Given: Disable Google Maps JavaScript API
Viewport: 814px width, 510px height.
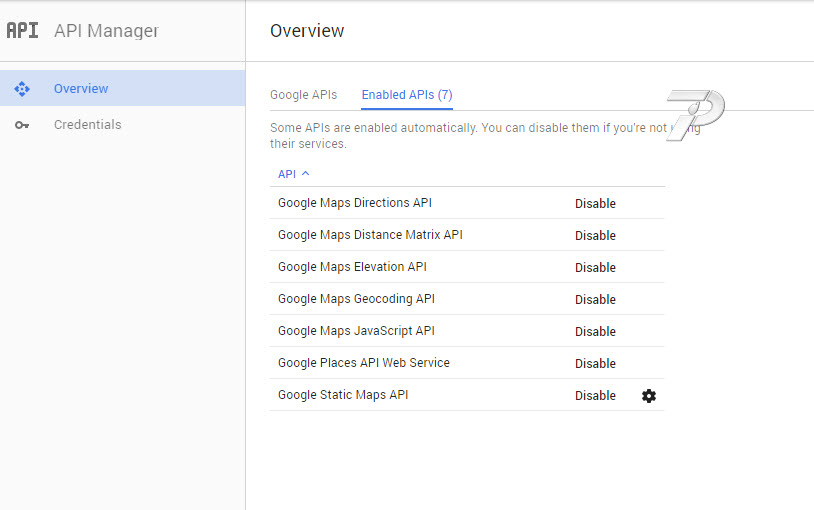Looking at the screenshot, I should 595,332.
